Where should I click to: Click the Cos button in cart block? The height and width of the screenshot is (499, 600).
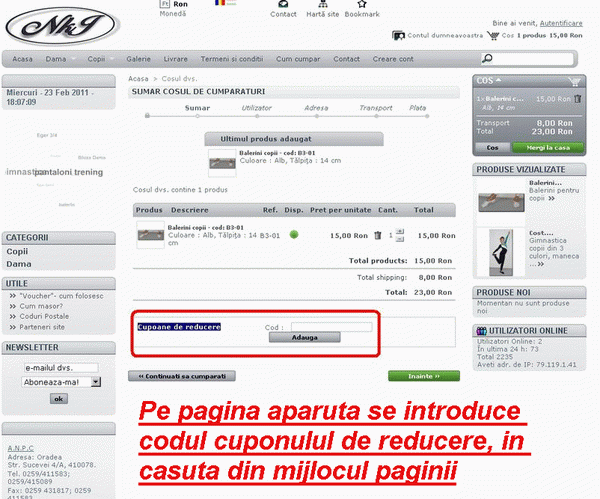coord(492,148)
